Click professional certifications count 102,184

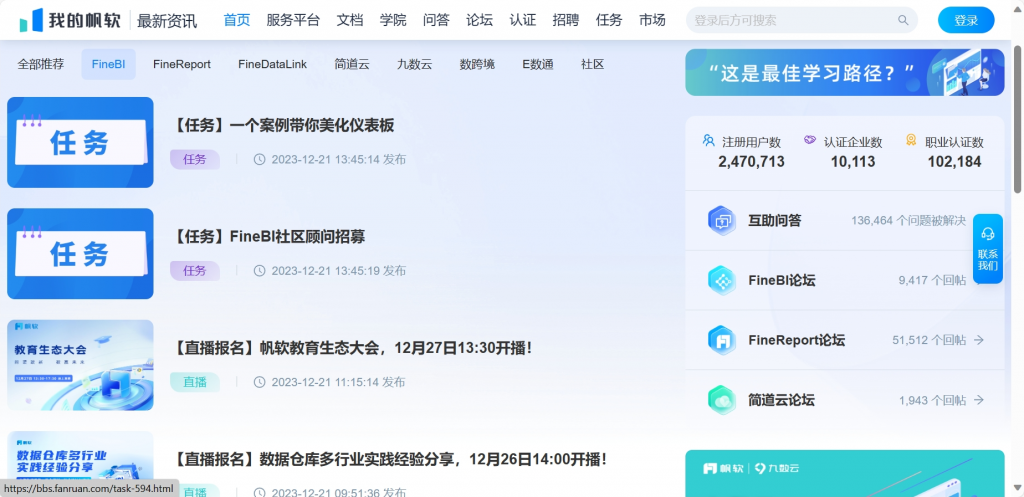954,162
